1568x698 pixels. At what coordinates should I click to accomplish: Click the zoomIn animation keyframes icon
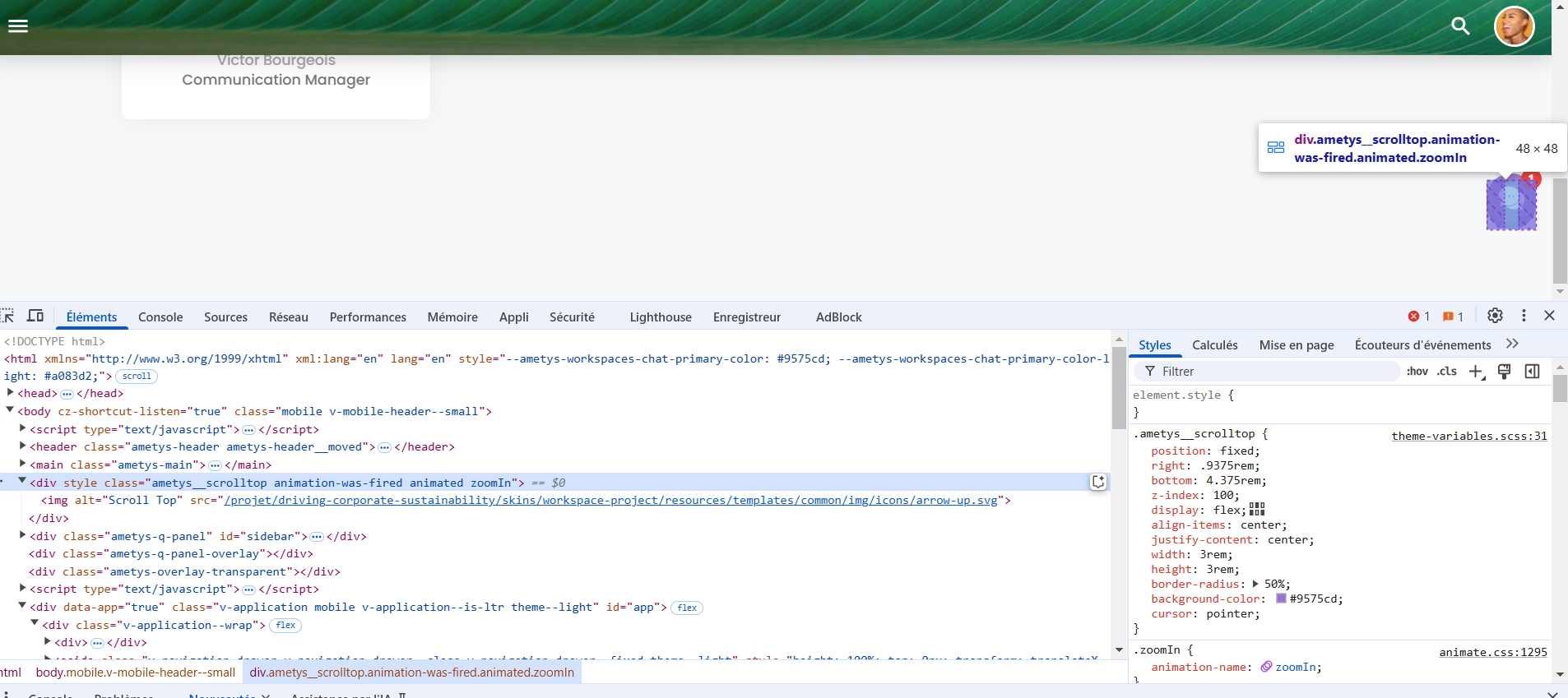pos(1266,667)
